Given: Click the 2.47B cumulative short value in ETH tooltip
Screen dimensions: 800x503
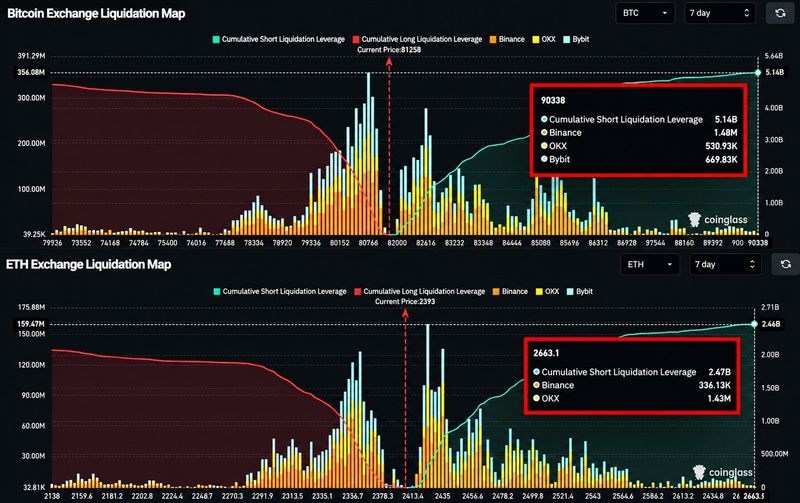Looking at the screenshot, I should point(719,372).
